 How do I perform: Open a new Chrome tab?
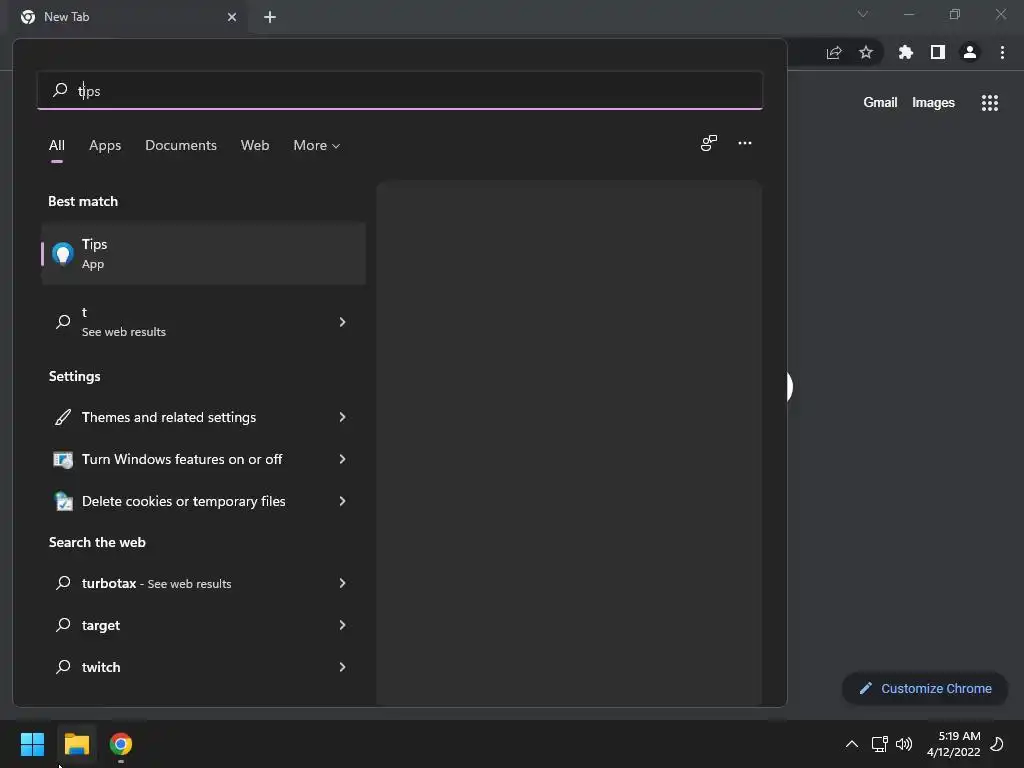point(270,17)
